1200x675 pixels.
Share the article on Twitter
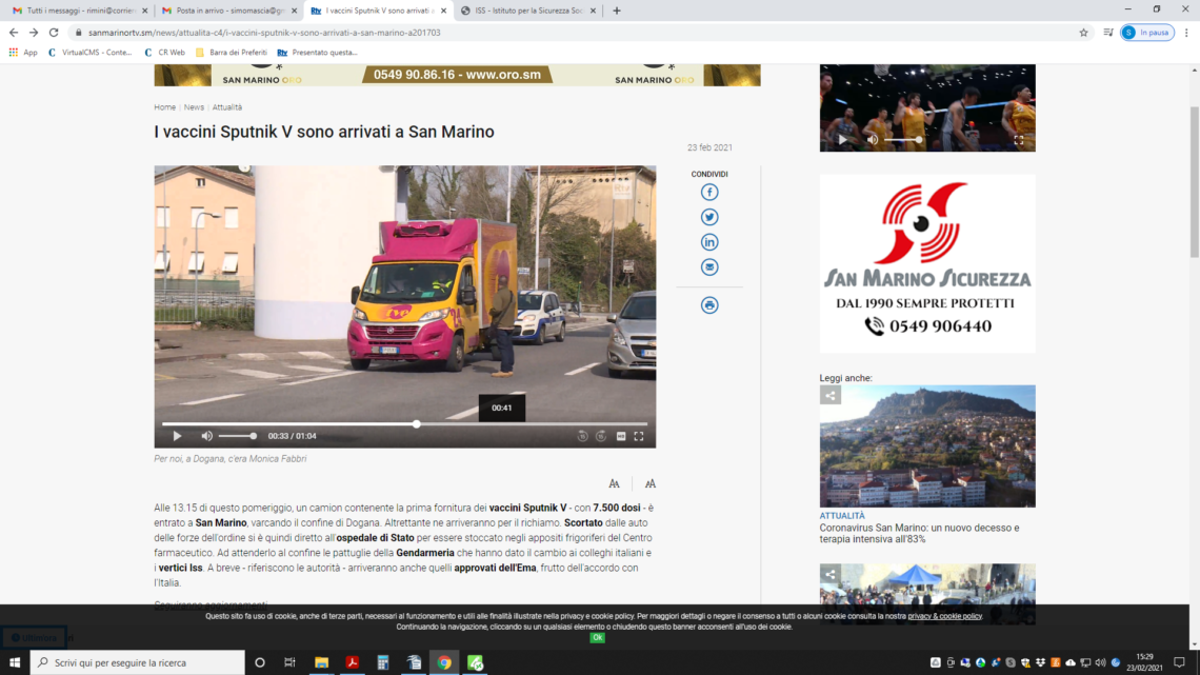[x=709, y=217]
